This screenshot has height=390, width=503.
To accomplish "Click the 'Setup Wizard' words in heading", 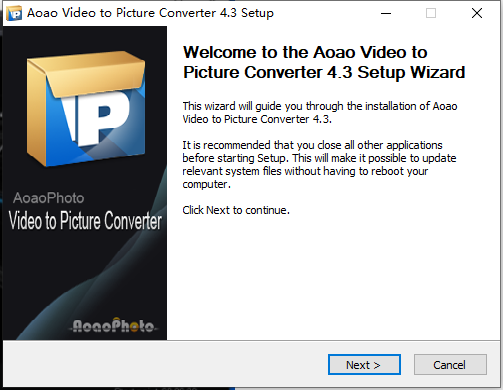I will pyautogui.click(x=411, y=72).
